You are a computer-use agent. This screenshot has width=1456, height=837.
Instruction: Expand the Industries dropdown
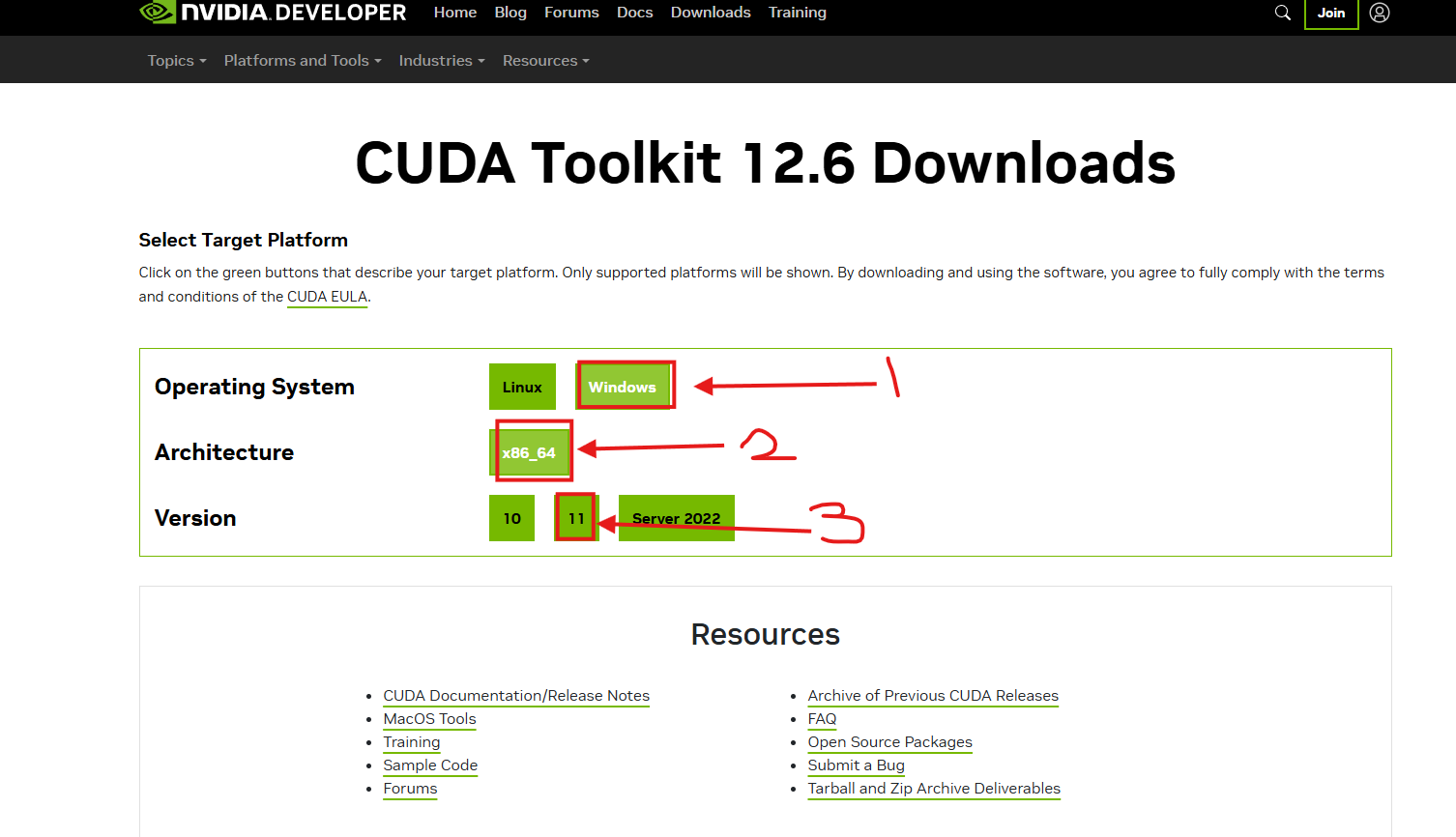[x=442, y=60]
